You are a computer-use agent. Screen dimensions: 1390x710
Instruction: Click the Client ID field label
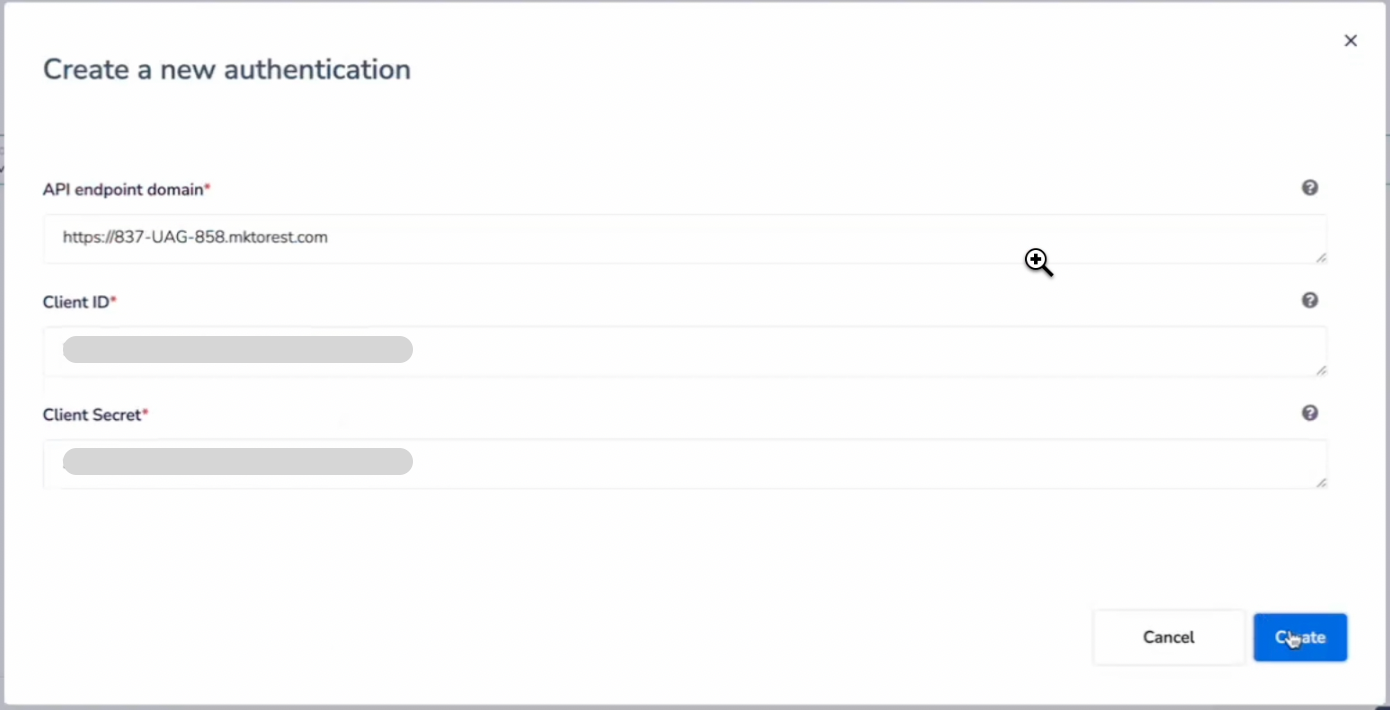pos(76,302)
